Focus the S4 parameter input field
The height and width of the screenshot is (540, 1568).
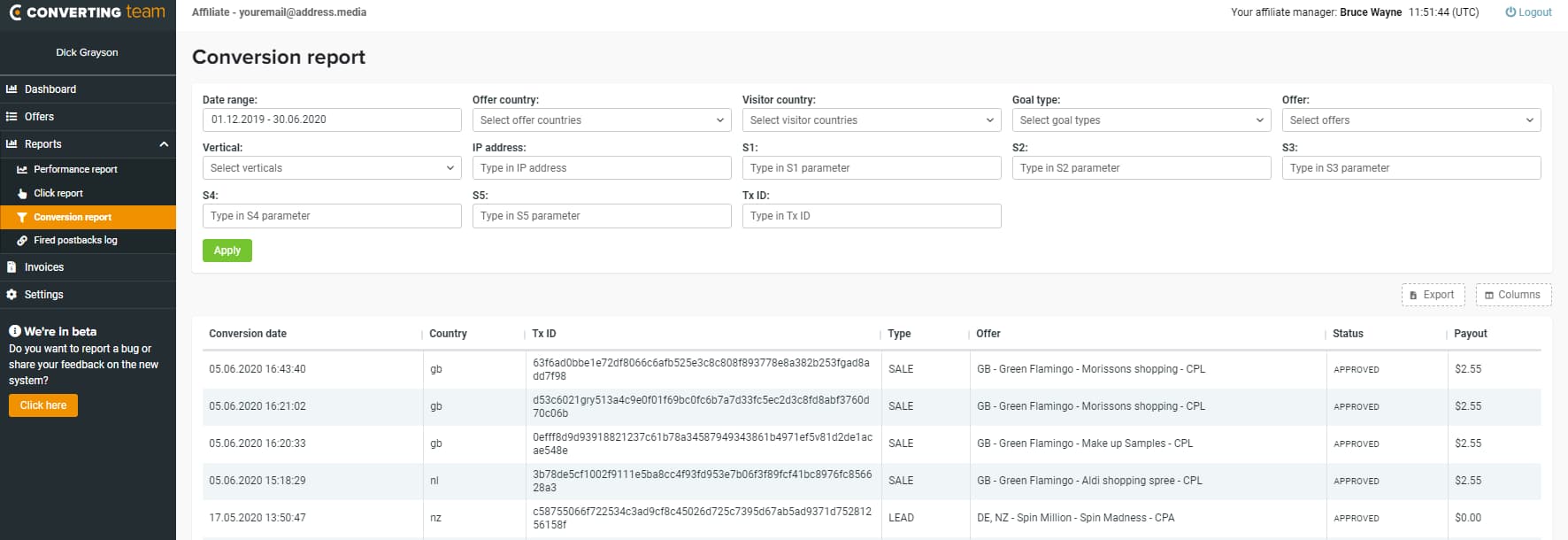click(332, 216)
